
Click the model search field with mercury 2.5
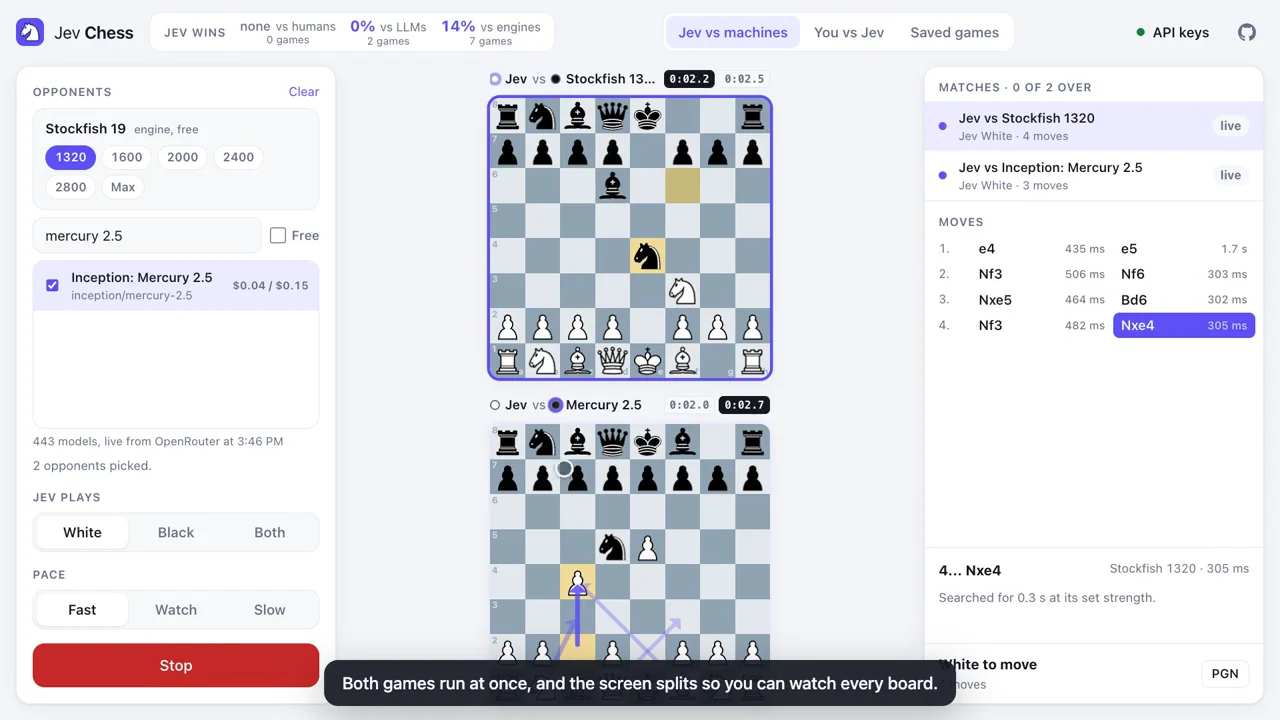(147, 236)
